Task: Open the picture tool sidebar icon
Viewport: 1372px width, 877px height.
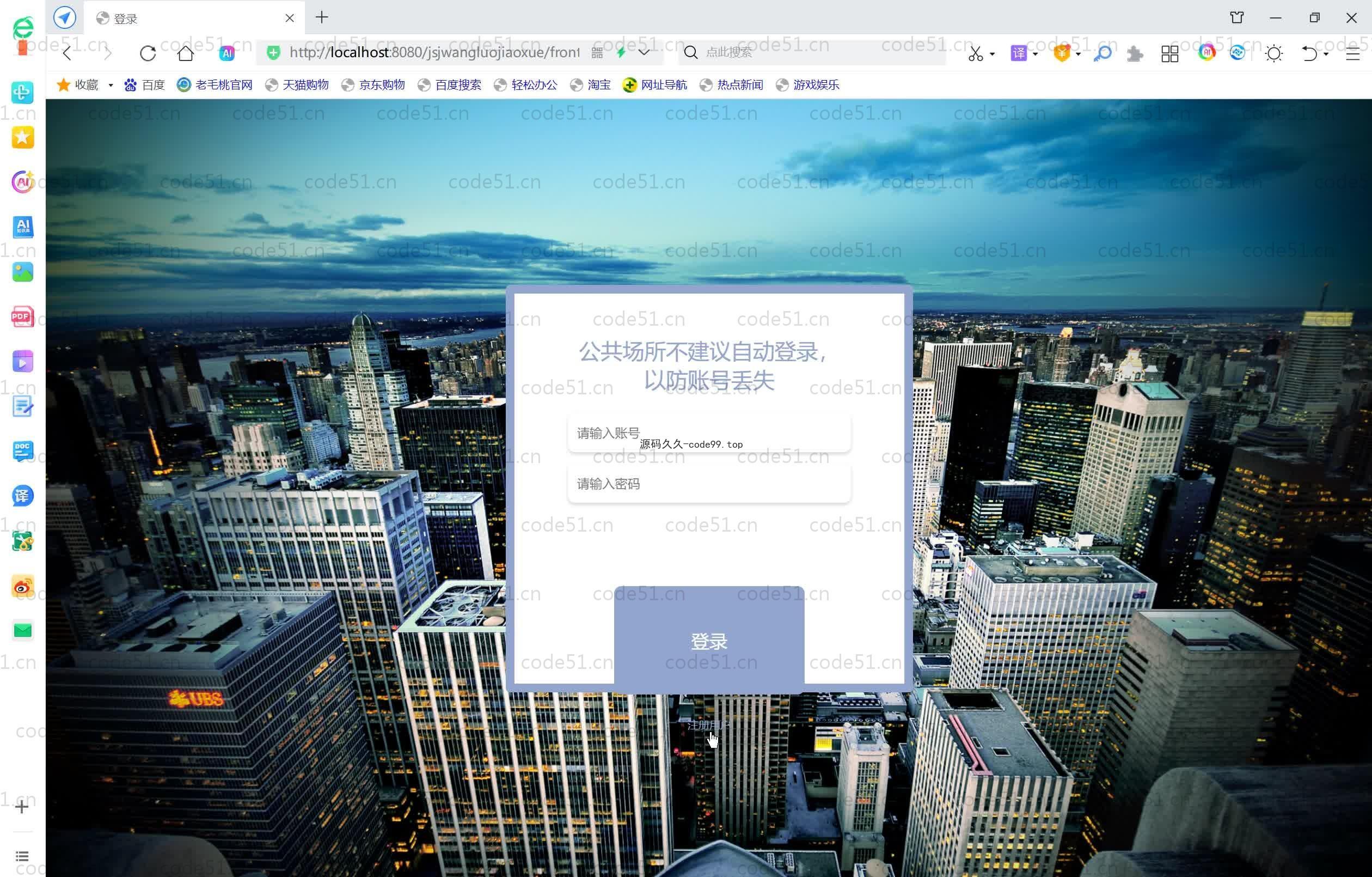Action: tap(23, 272)
